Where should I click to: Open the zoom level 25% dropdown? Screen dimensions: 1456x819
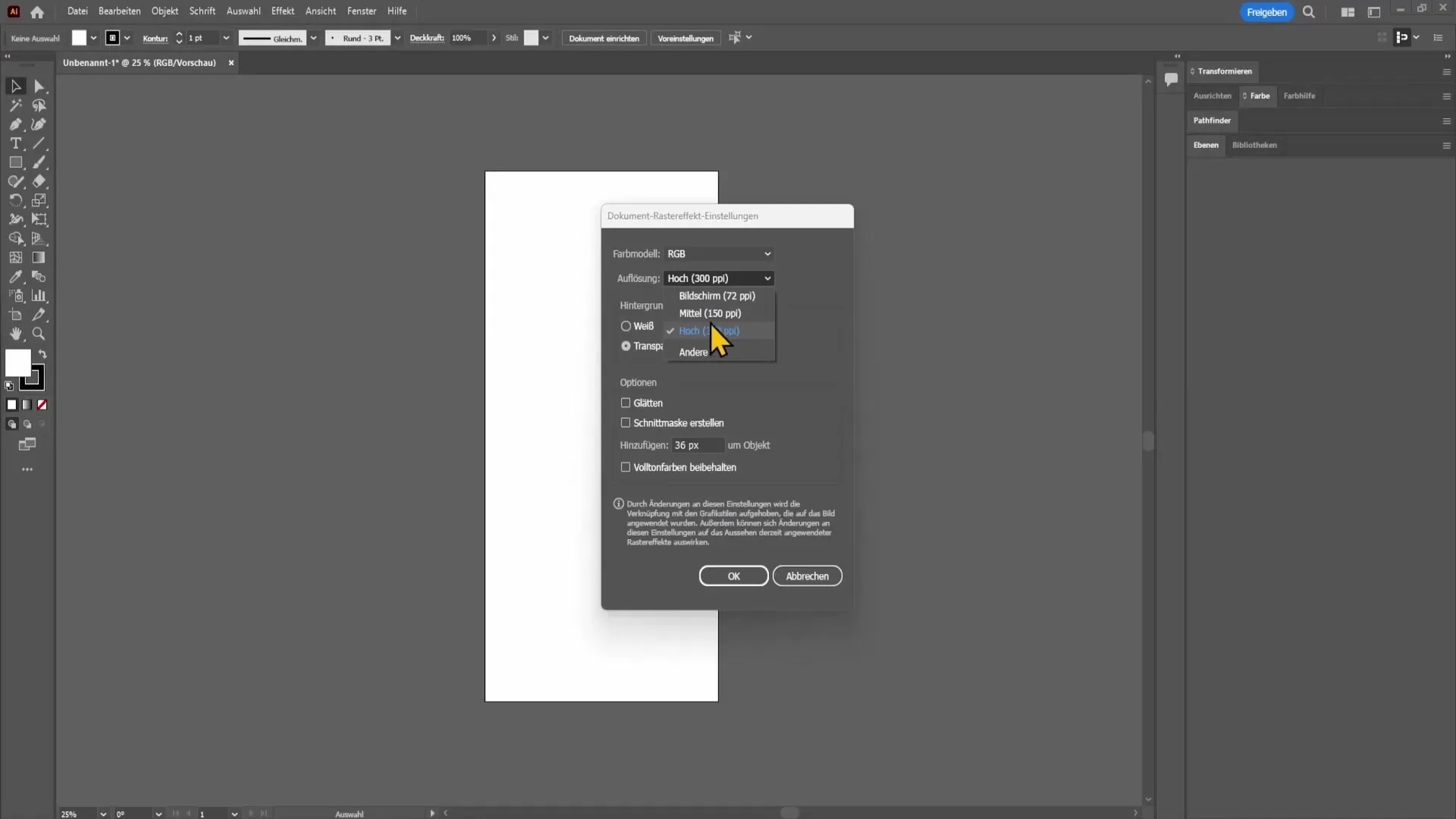[x=103, y=814]
